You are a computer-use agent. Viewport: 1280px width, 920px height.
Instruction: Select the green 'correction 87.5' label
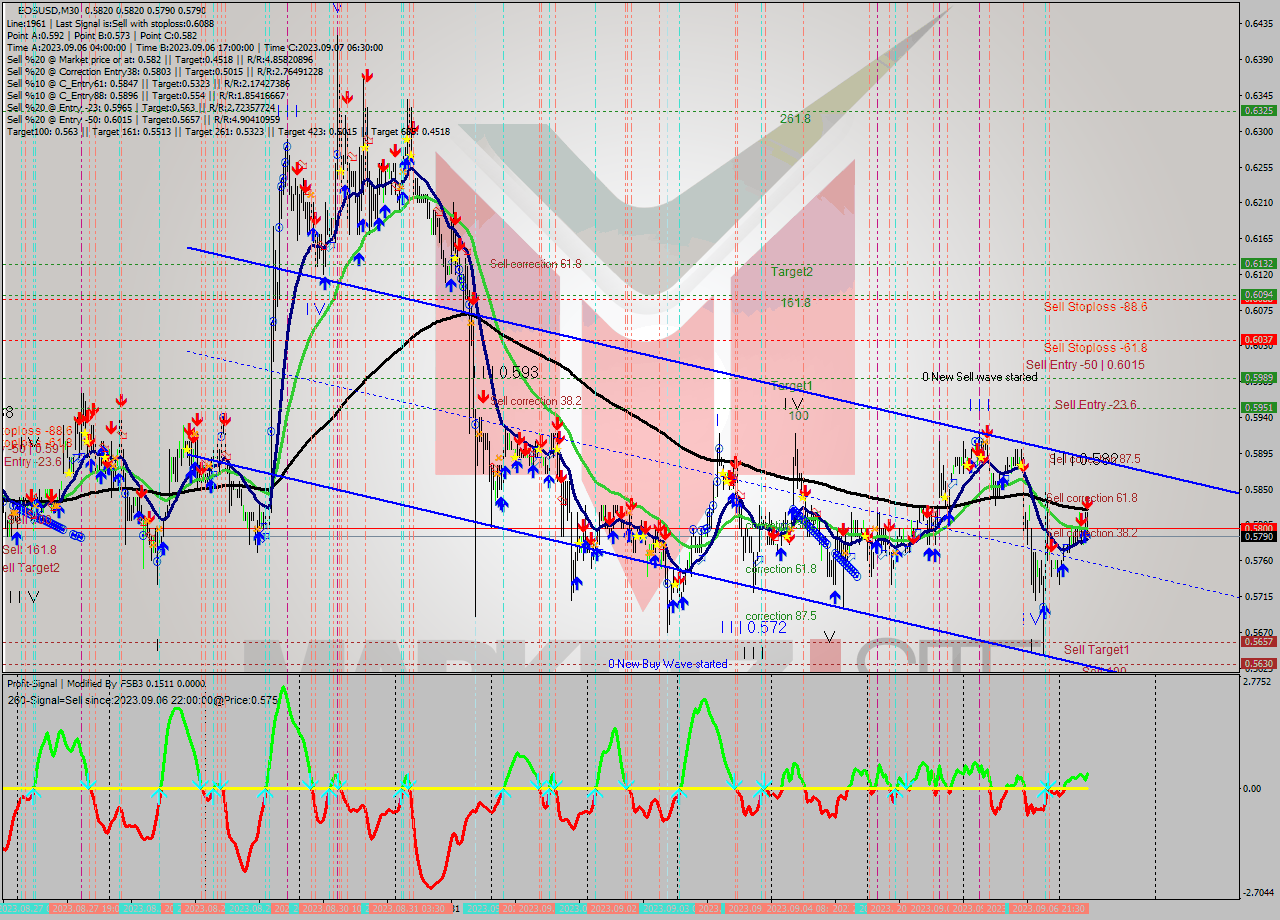781,617
